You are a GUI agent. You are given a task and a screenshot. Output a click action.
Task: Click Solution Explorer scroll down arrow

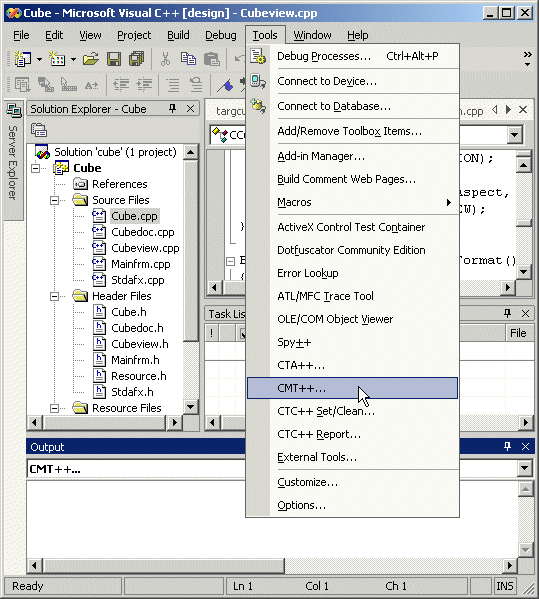[x=190, y=406]
